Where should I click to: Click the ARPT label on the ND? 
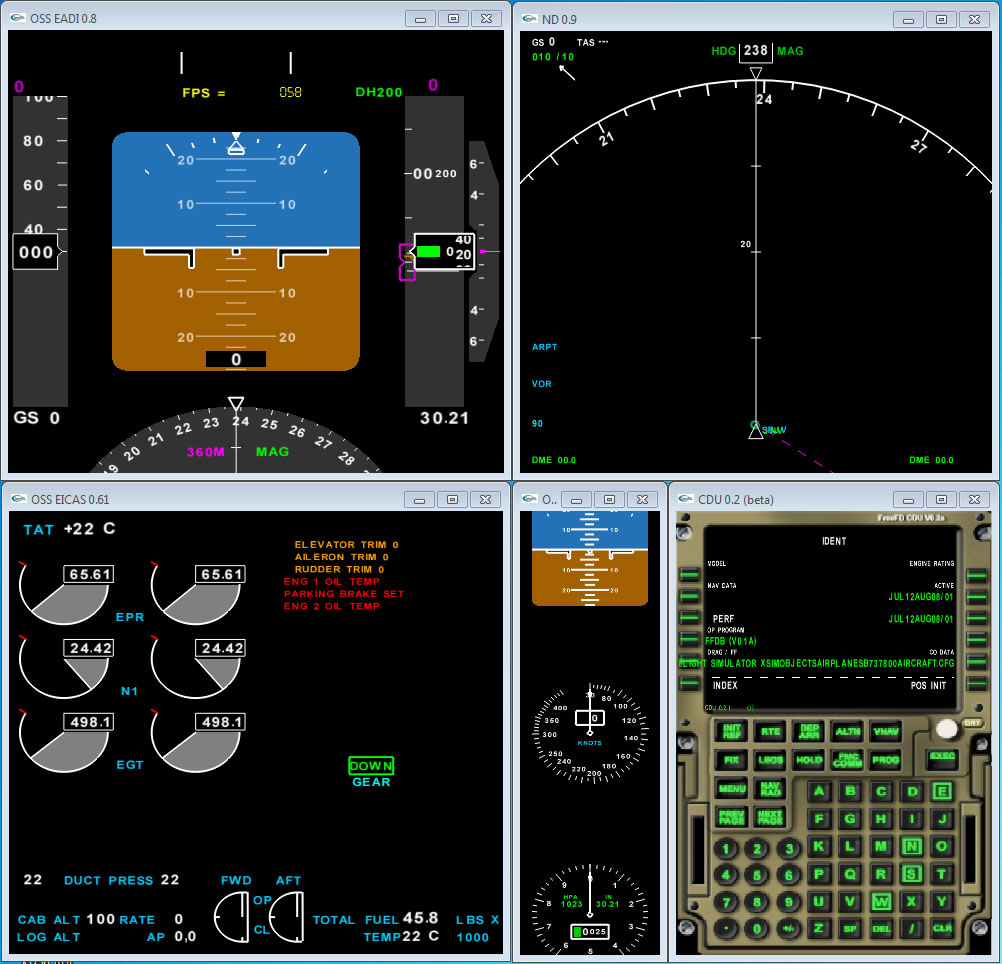[x=544, y=347]
